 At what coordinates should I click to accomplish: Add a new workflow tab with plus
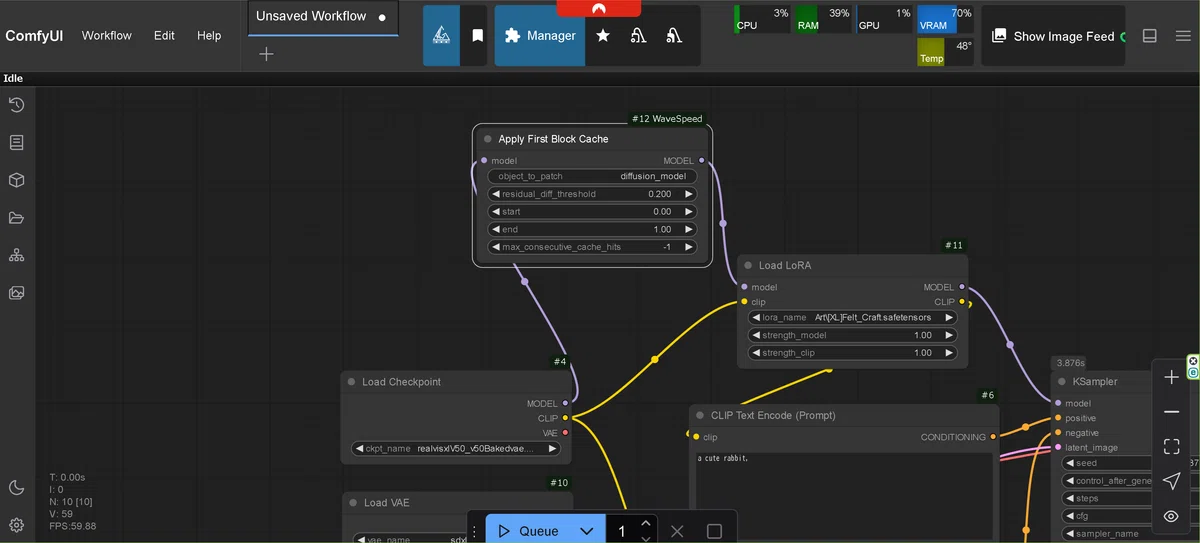coord(266,54)
